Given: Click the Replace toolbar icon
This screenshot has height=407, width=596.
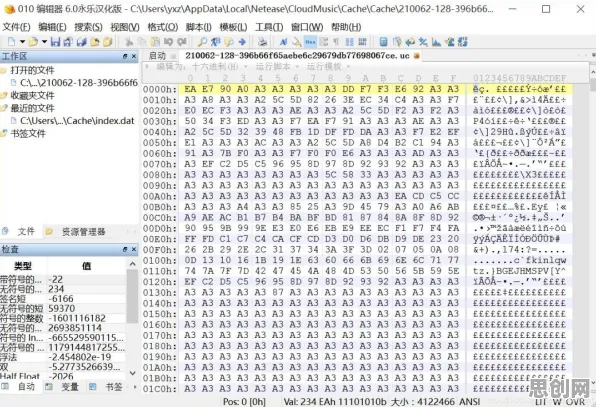Looking at the screenshot, I should pyautogui.click(x=216, y=42).
